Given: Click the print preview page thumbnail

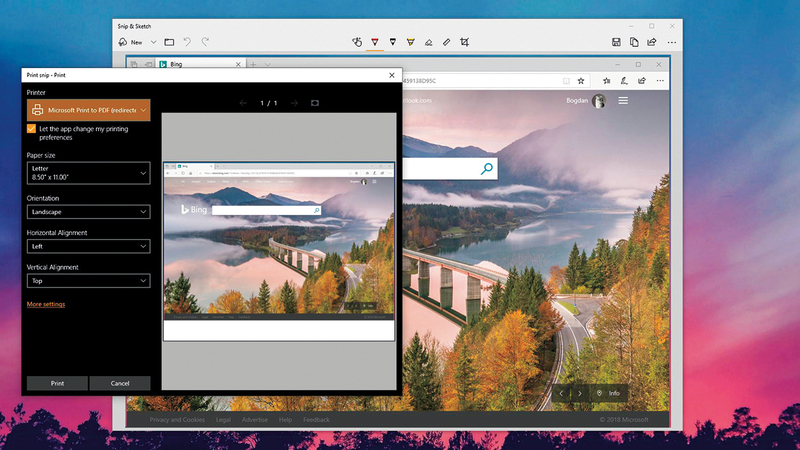Looking at the screenshot, I should pos(279,250).
